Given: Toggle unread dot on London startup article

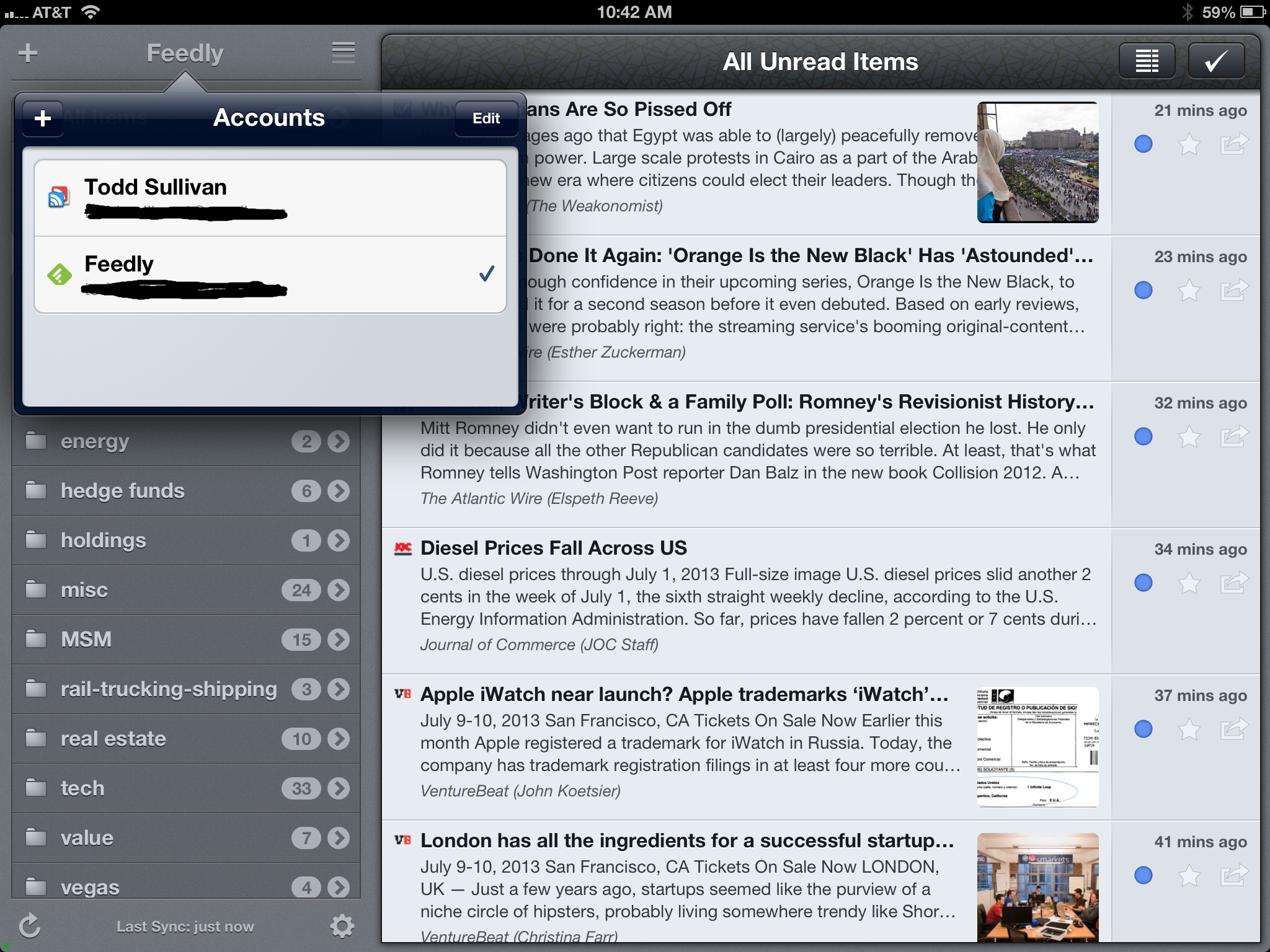Looking at the screenshot, I should (1143, 875).
